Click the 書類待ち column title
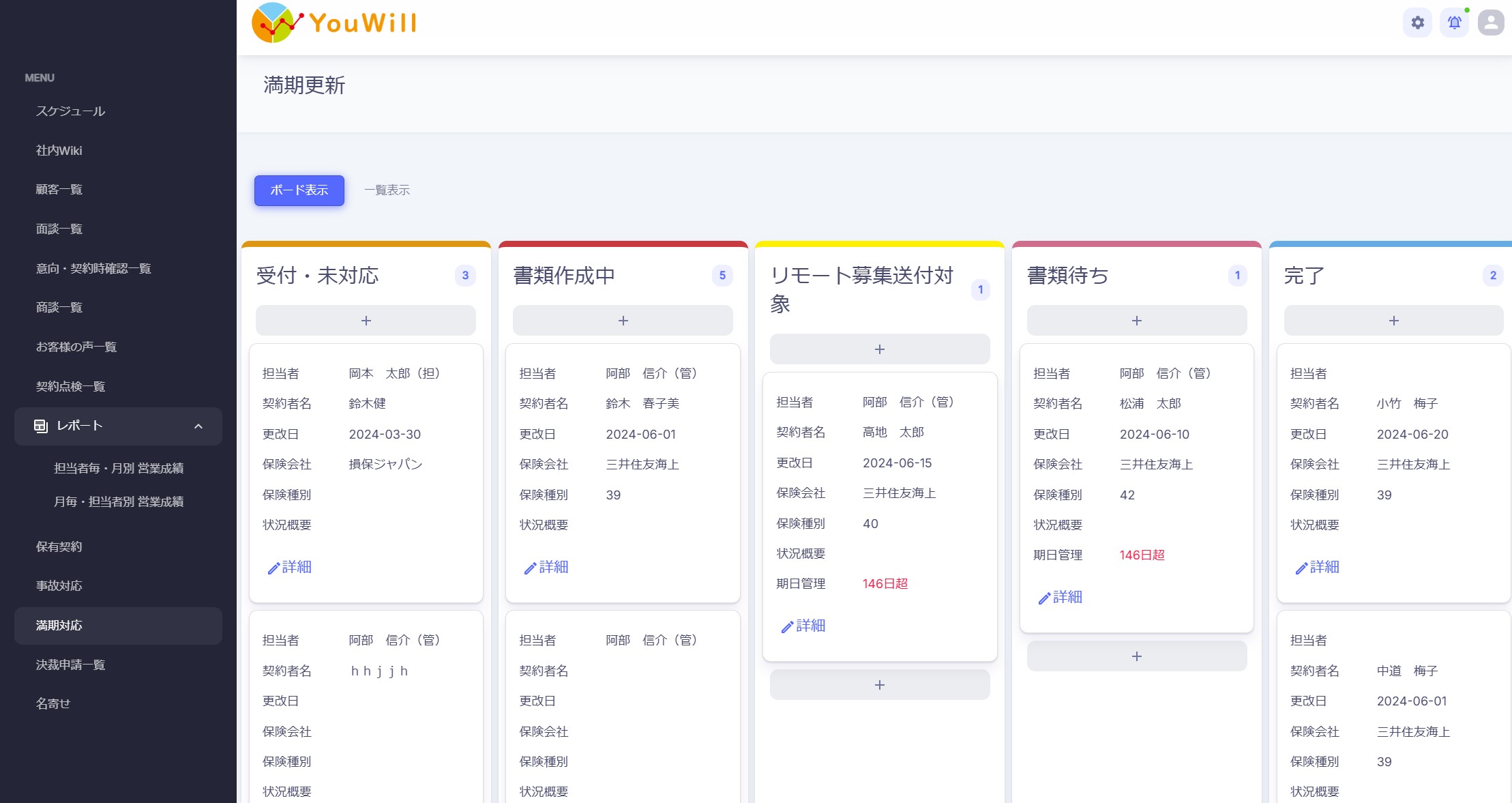 tap(1068, 276)
